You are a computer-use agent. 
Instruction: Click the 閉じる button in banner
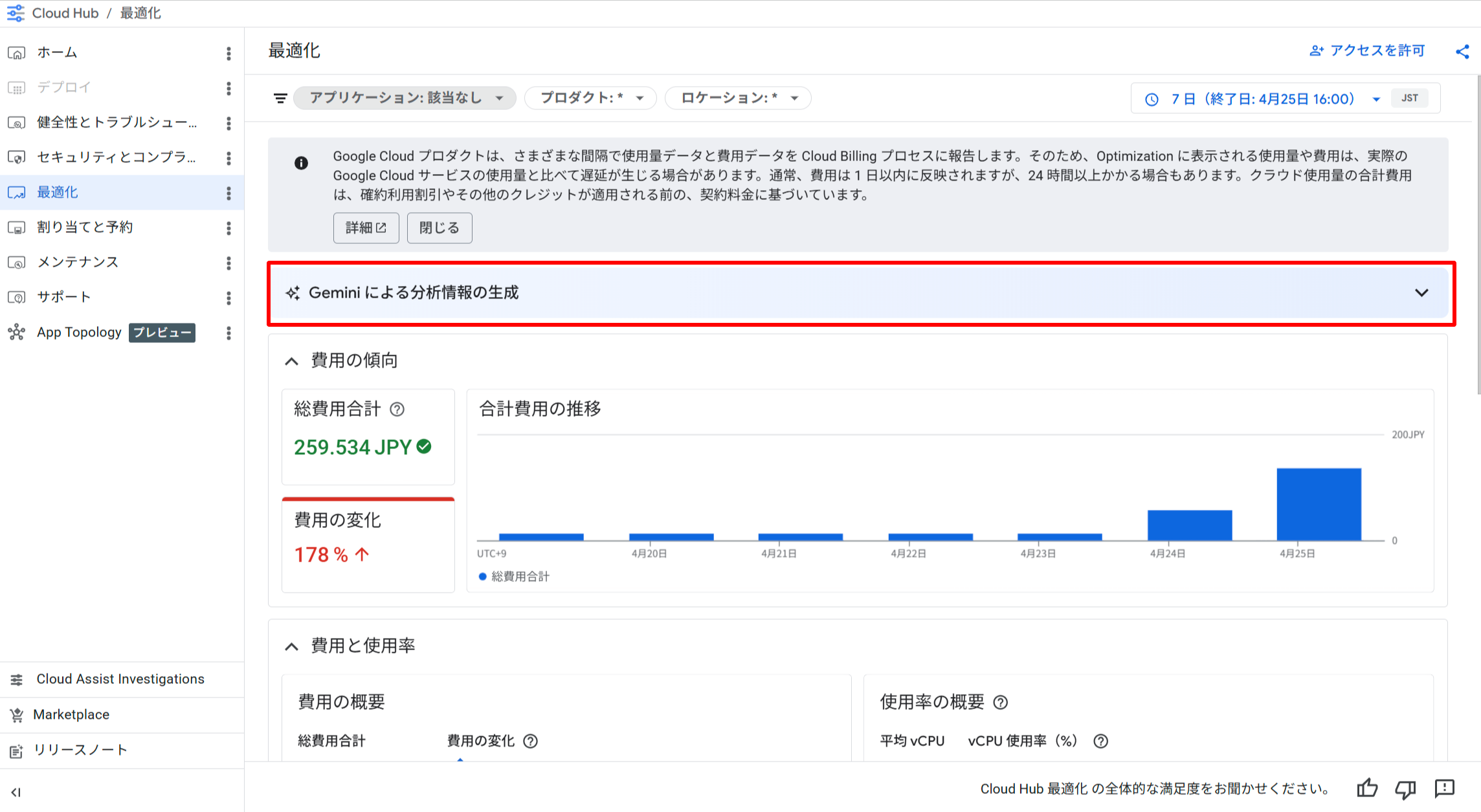click(439, 228)
